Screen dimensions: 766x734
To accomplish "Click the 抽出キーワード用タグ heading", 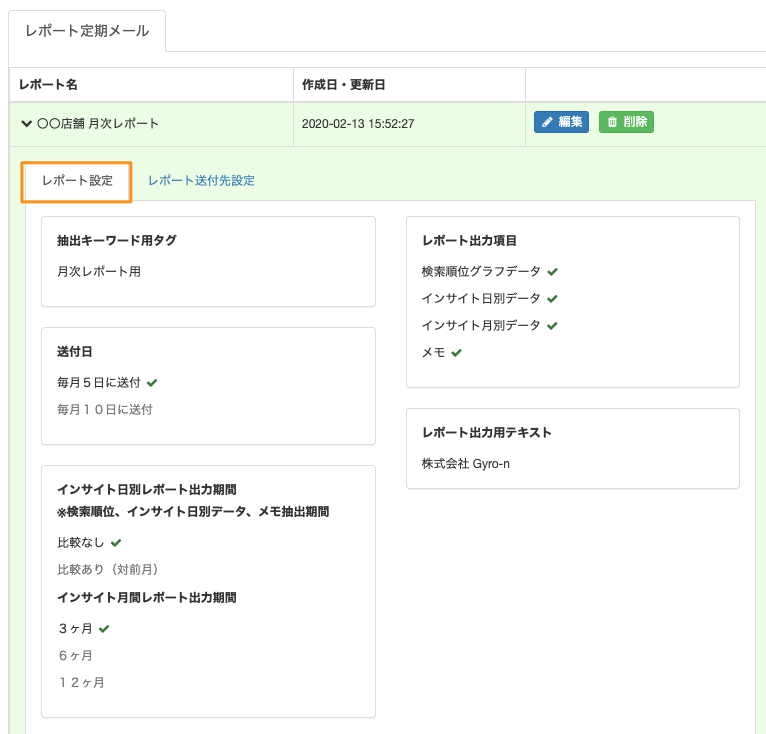I will [117, 240].
